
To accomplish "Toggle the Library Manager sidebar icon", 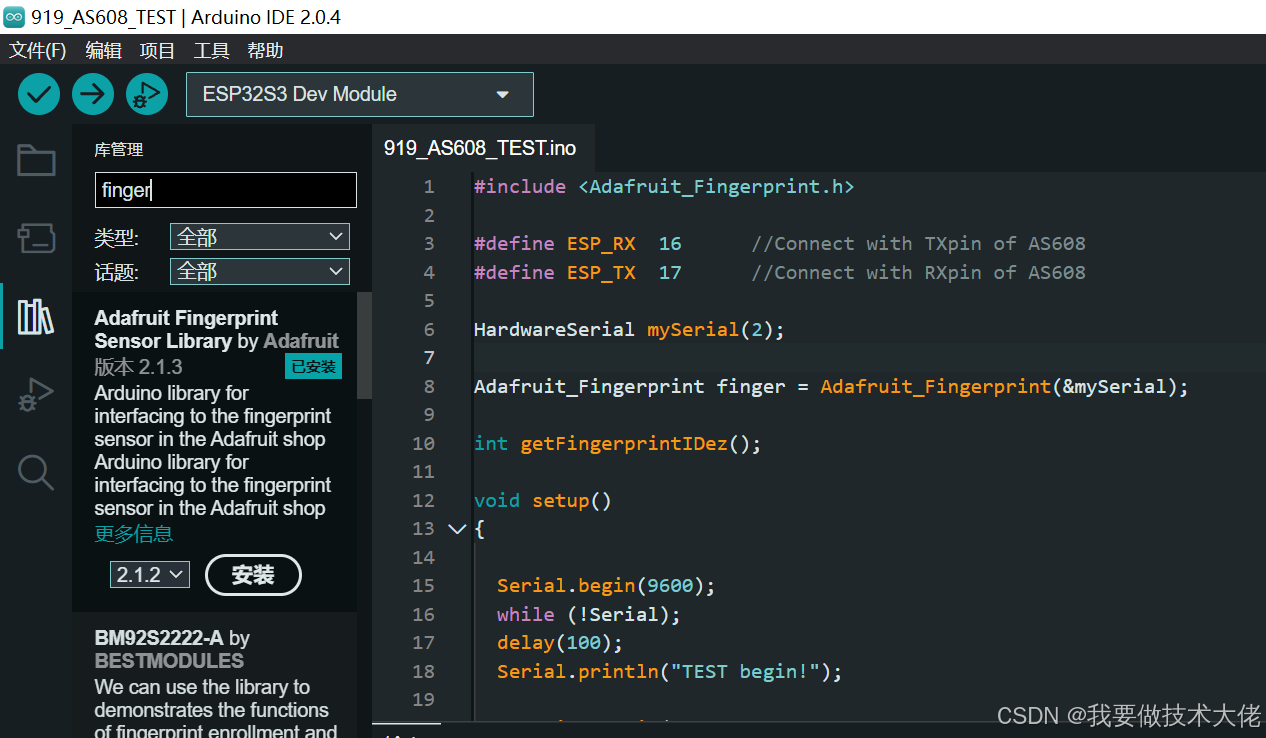I will click(36, 316).
